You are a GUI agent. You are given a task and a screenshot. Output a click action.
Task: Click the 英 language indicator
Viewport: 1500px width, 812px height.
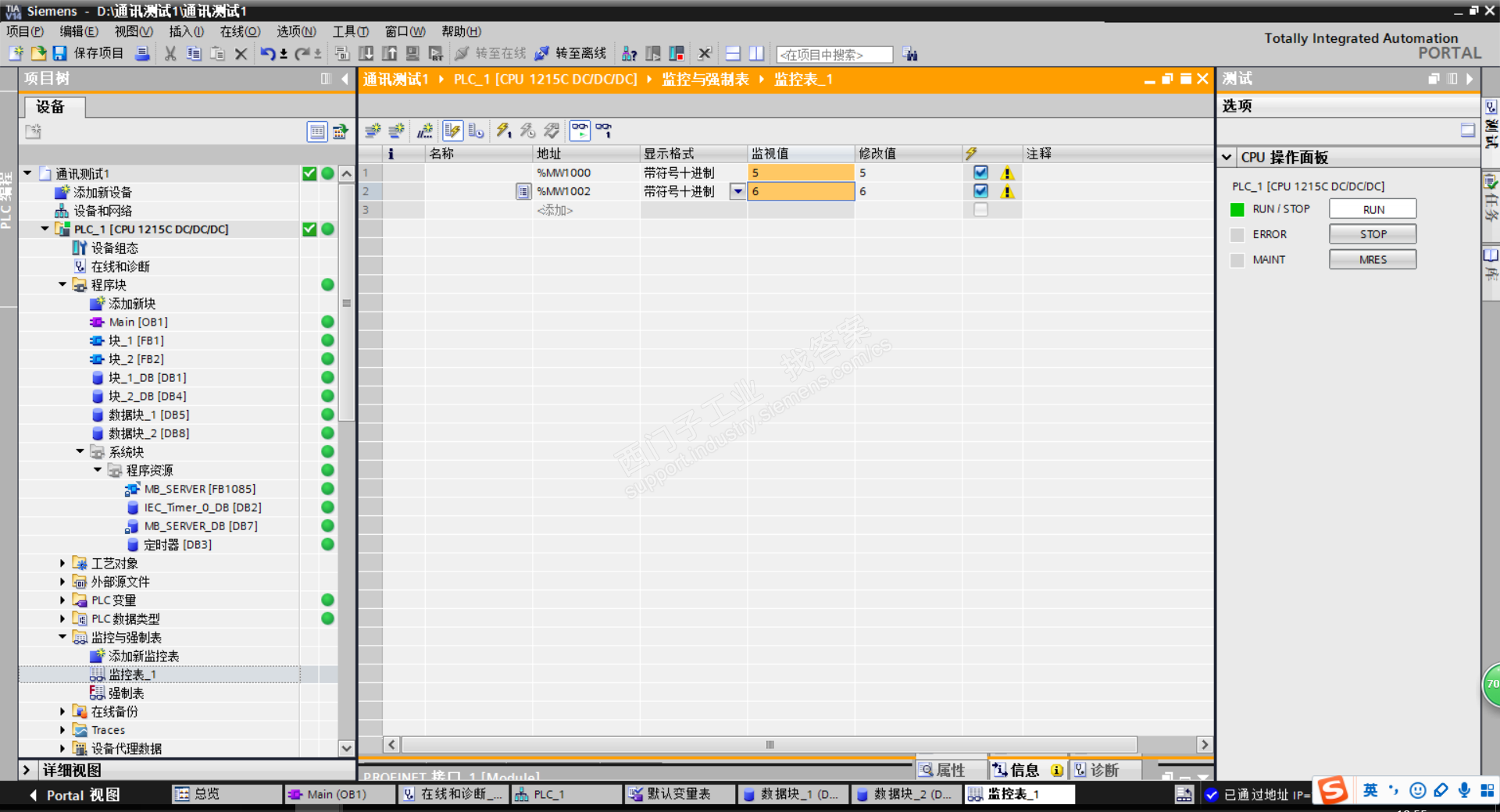click(1370, 791)
